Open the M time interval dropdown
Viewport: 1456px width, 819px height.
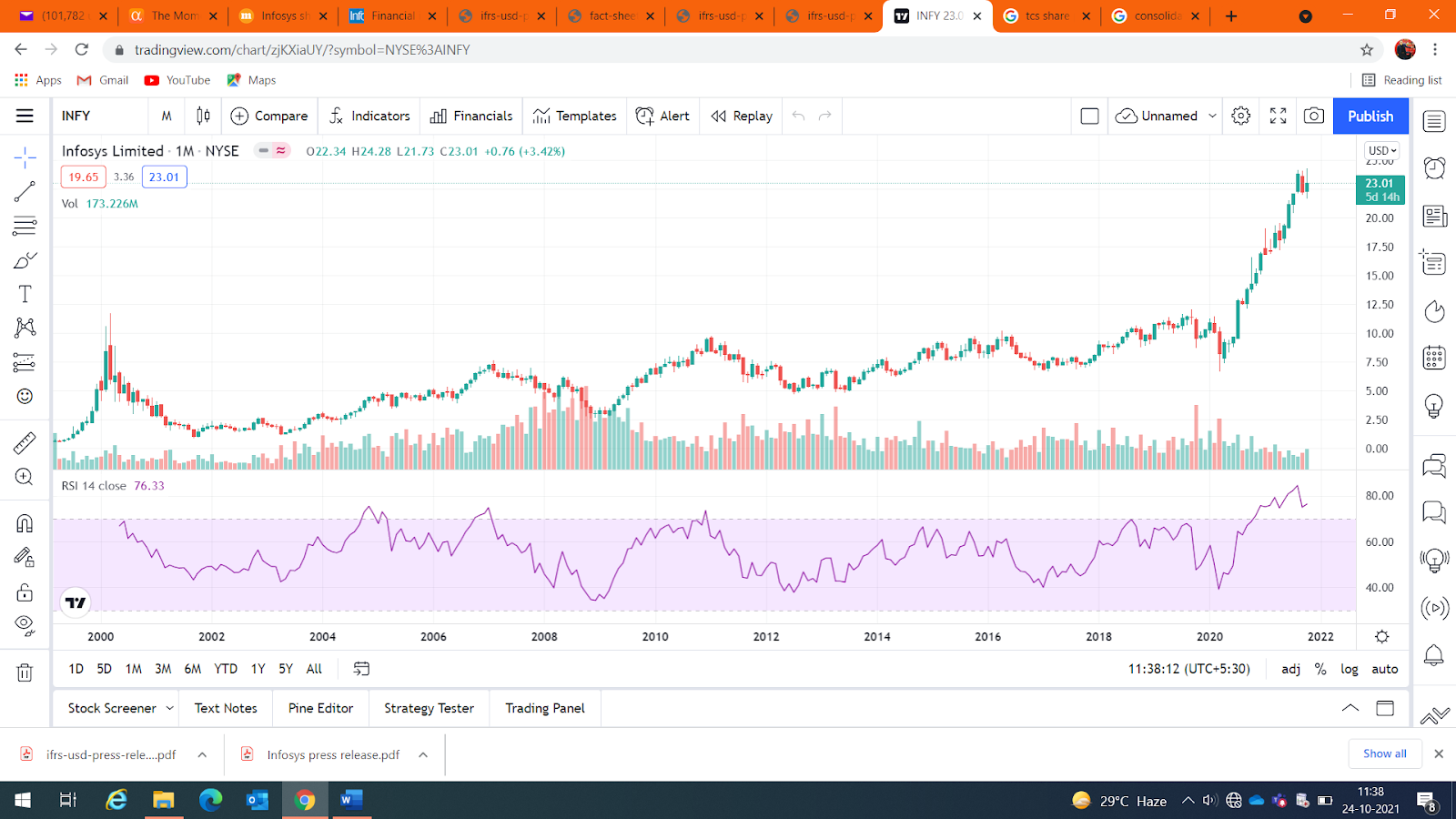click(x=167, y=116)
